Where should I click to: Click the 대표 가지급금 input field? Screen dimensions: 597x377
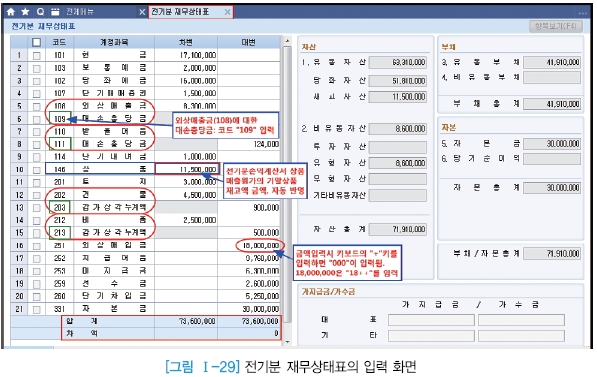coord(431,320)
